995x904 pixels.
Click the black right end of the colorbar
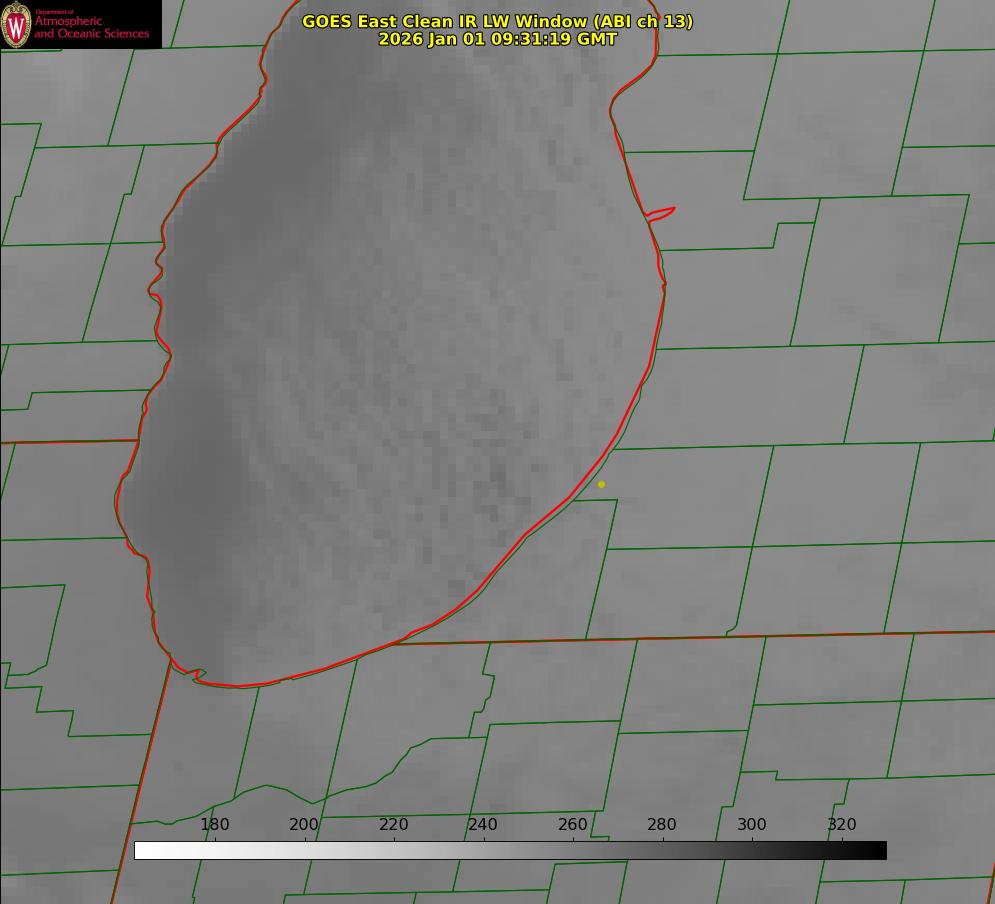880,850
